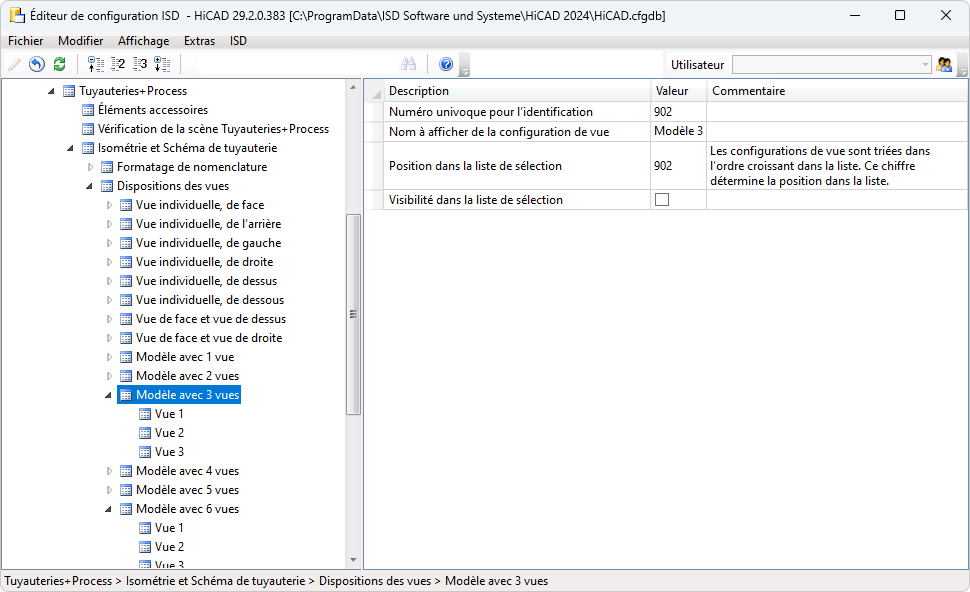Screen dimensions: 970x592
Task: Select Vérification de la scène Tuyauteries+Process
Action: click(213, 129)
